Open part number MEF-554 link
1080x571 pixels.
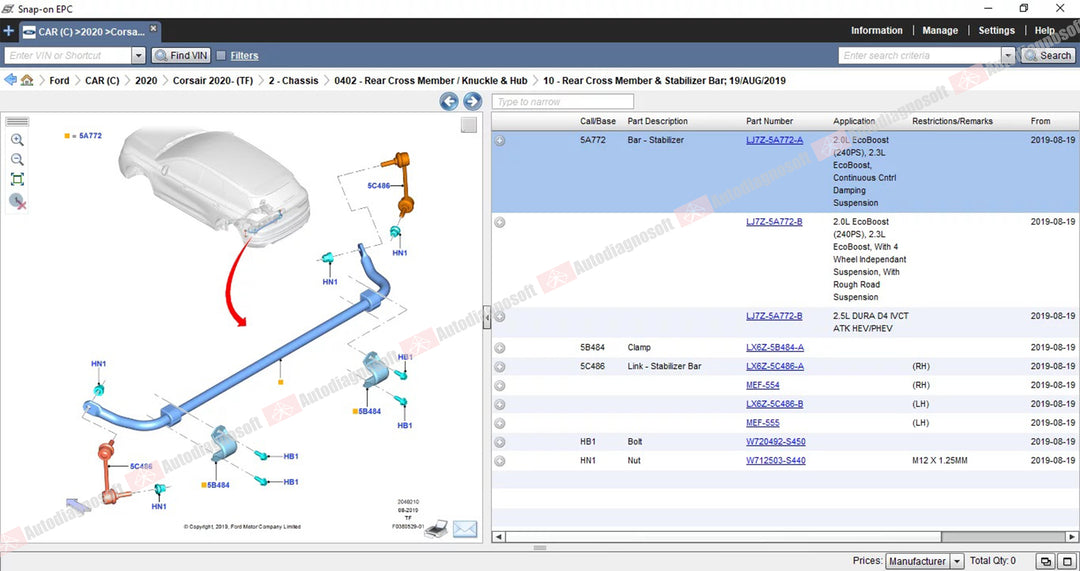click(x=762, y=385)
